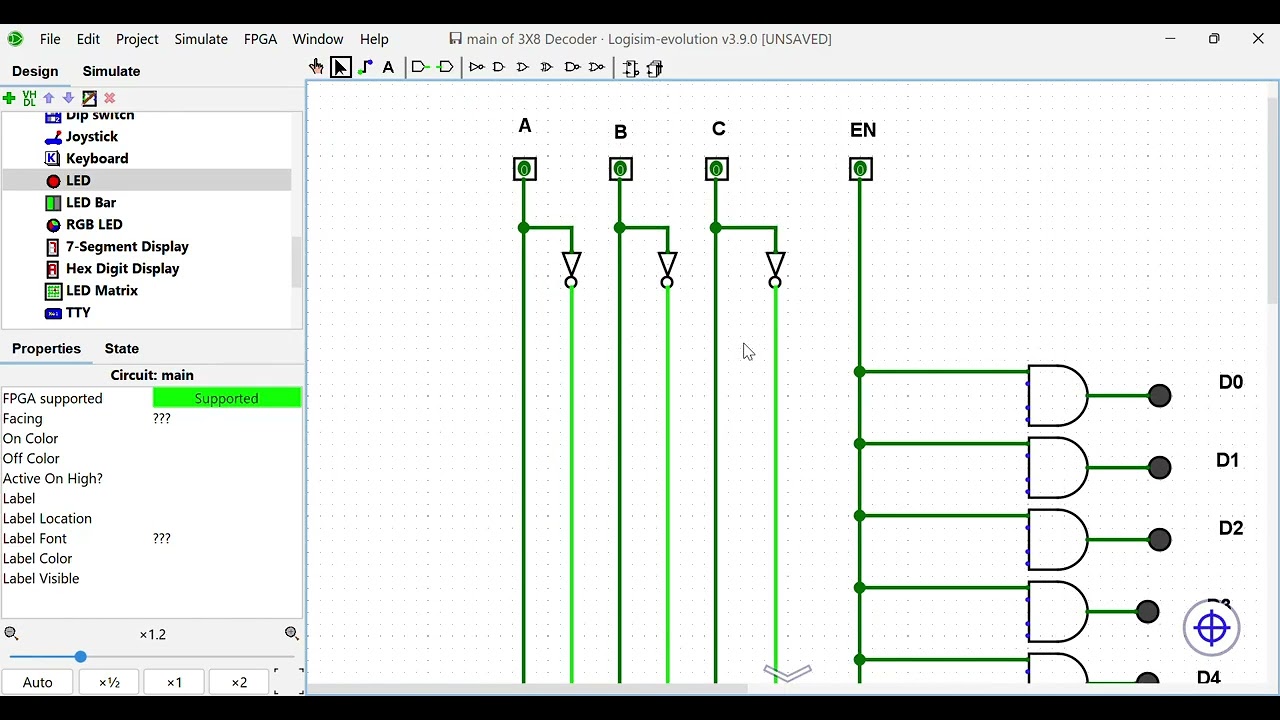Pick the Output Pin toolbar icon
Image resolution: width=1280 pixels, height=720 pixels.
point(446,67)
